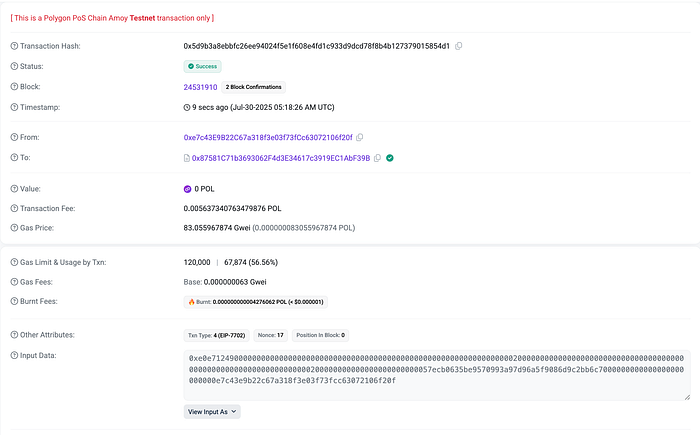Click the Burnt fees POL badge

point(256,302)
